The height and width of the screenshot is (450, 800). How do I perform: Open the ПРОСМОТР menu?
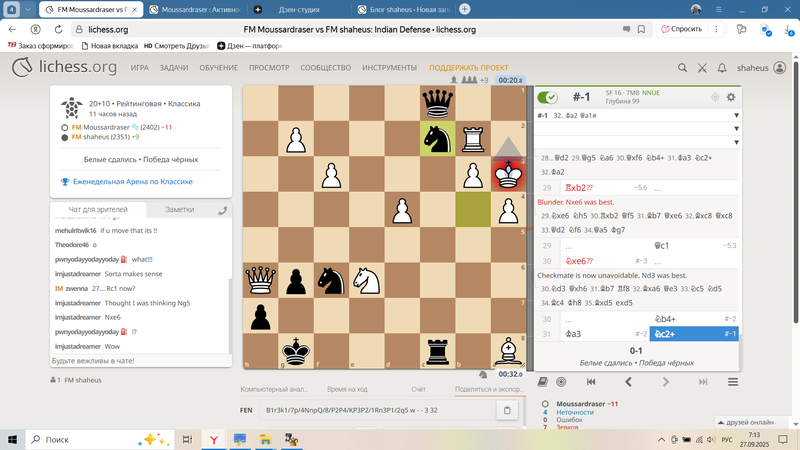coord(269,67)
